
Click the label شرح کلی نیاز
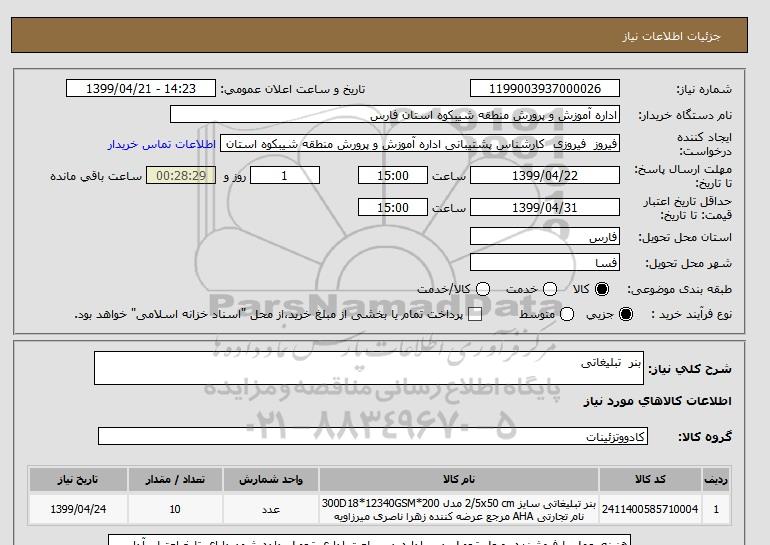(x=690, y=369)
